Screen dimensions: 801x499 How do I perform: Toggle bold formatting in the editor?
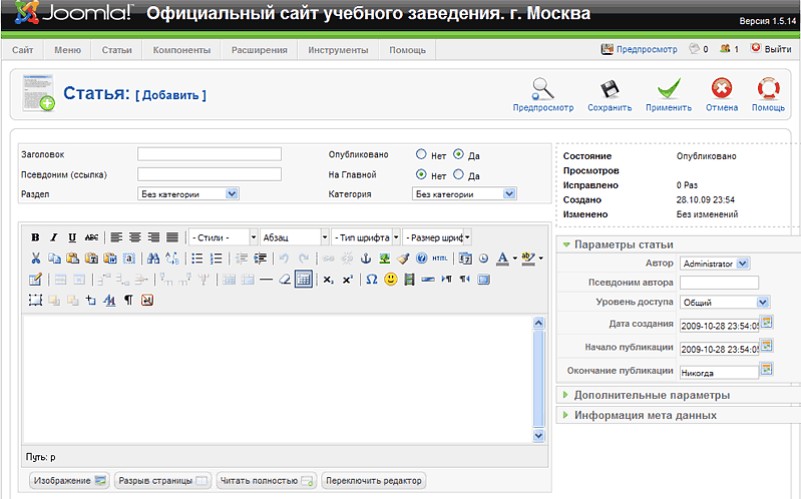tap(35, 237)
